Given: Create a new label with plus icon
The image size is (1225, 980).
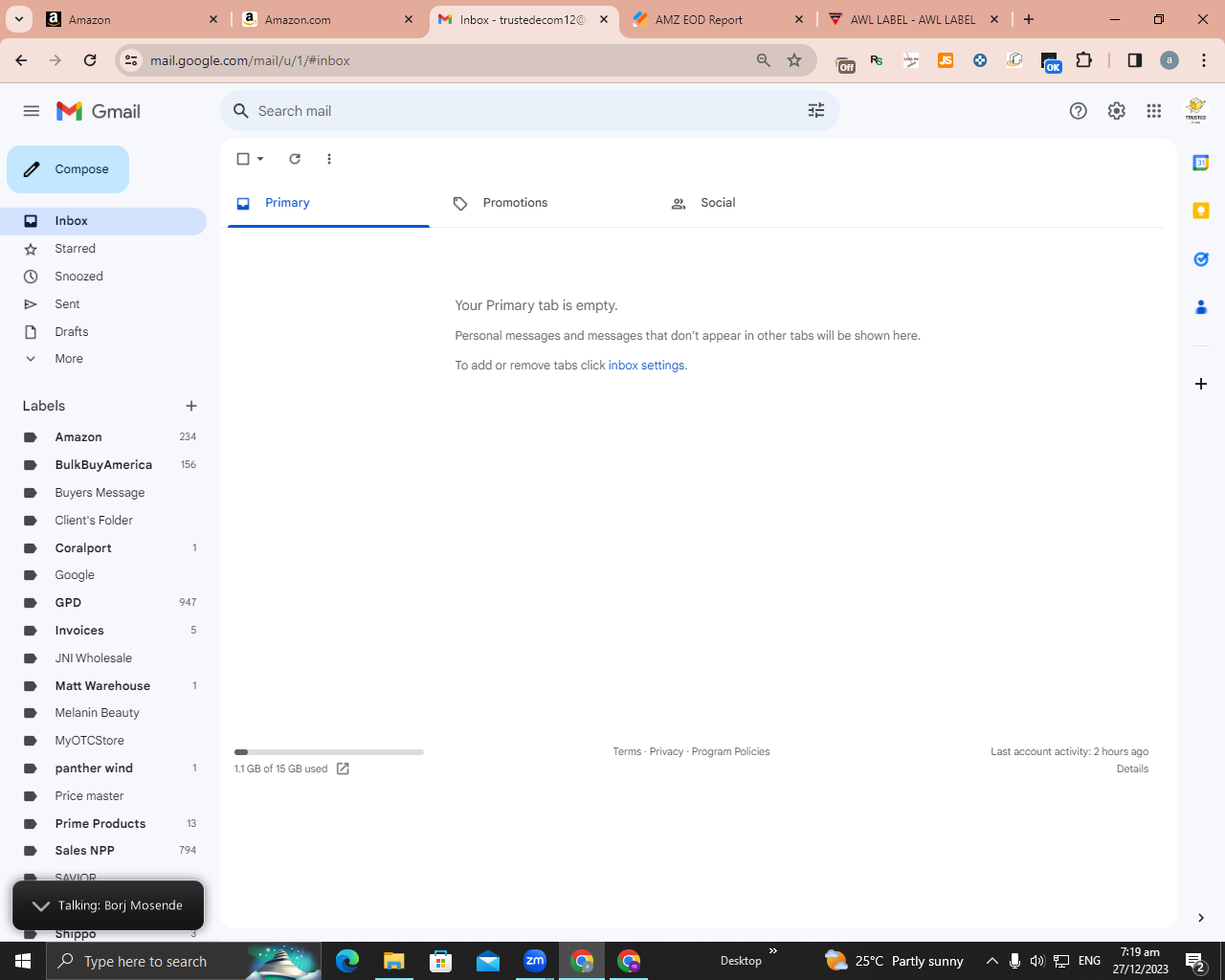Looking at the screenshot, I should click(x=191, y=406).
